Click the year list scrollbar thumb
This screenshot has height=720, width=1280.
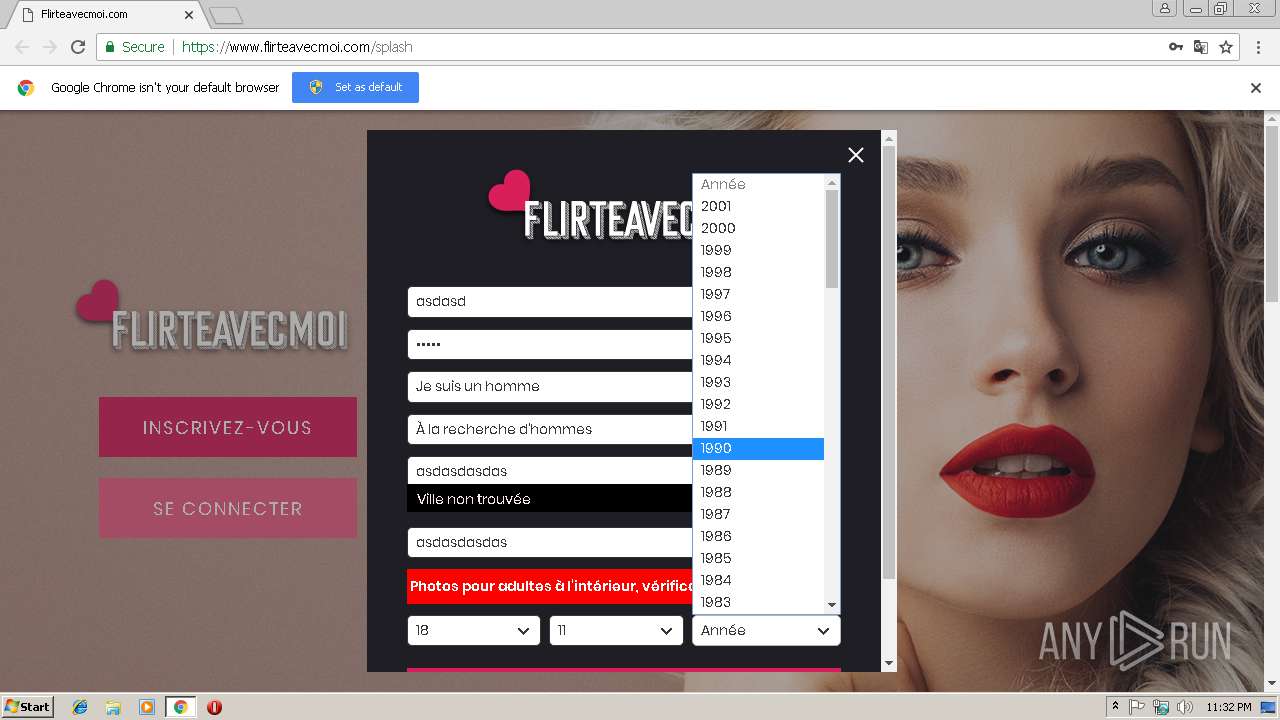pos(832,238)
